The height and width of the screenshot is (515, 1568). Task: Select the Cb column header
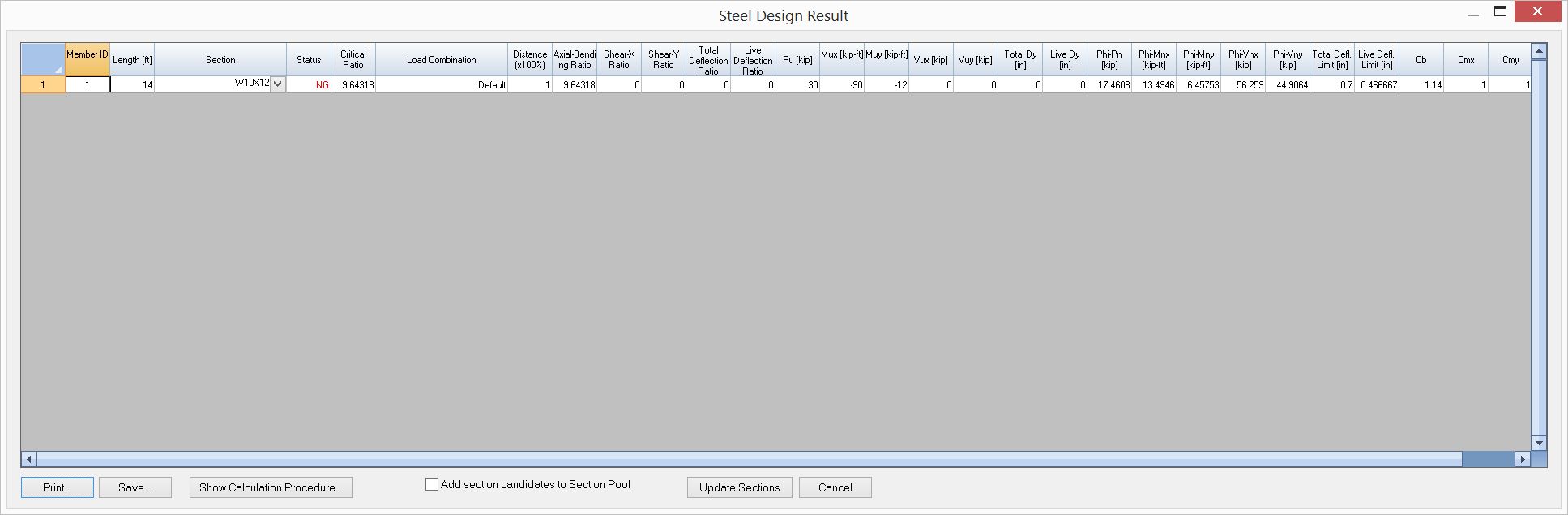point(1421,59)
